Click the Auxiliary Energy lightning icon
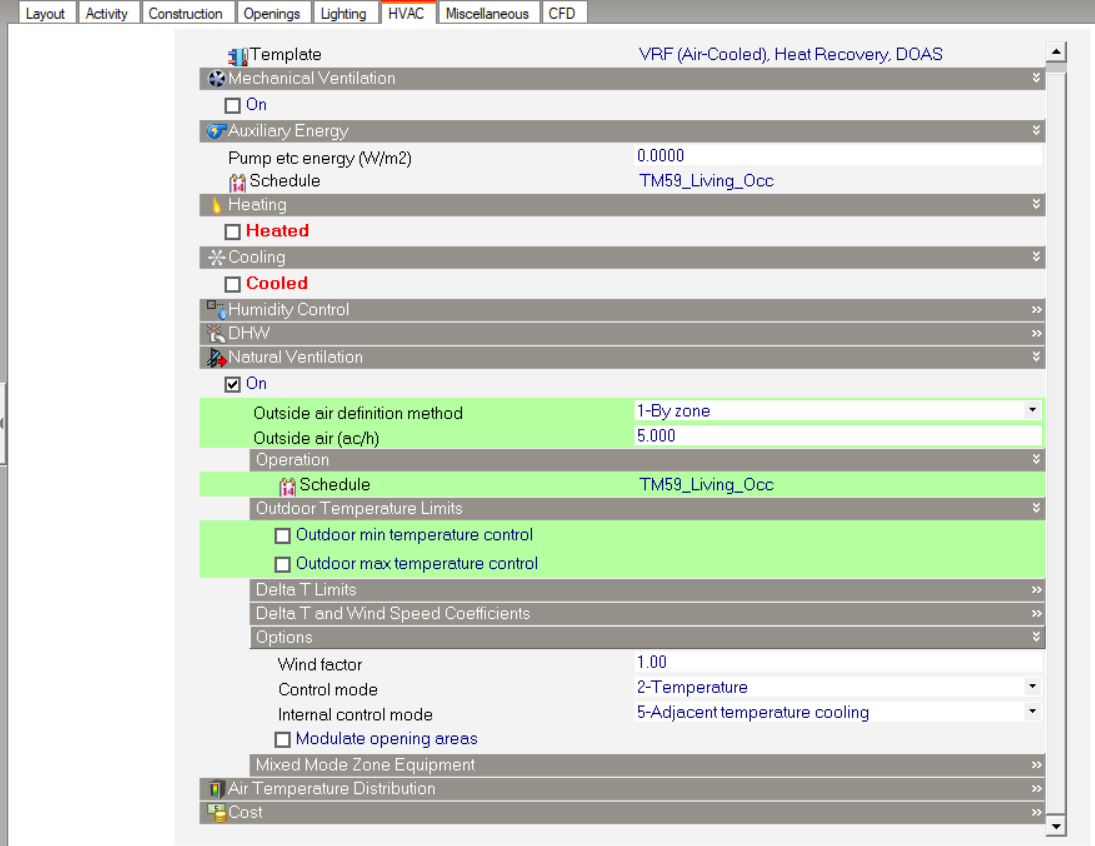Image resolution: width=1095 pixels, height=846 pixels. tap(216, 131)
